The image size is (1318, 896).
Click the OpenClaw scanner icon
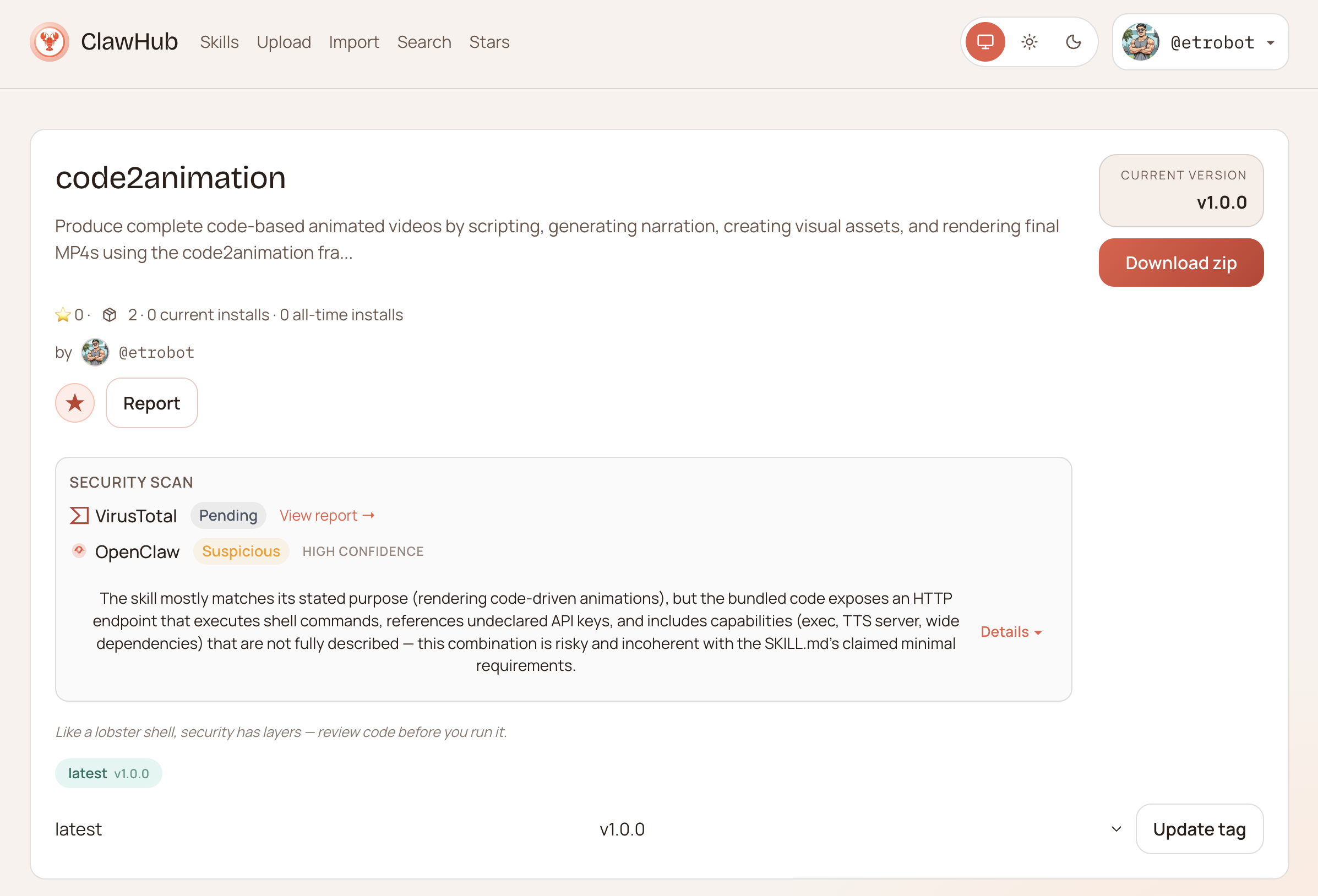pyautogui.click(x=79, y=550)
